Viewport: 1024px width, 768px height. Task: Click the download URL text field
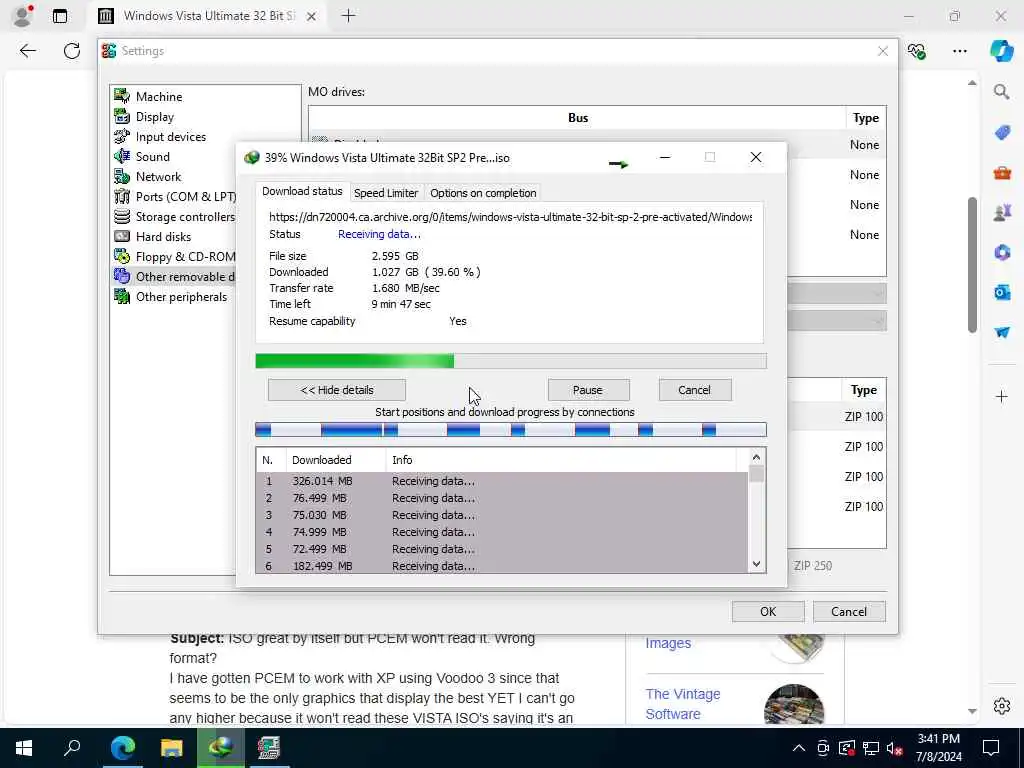click(510, 217)
